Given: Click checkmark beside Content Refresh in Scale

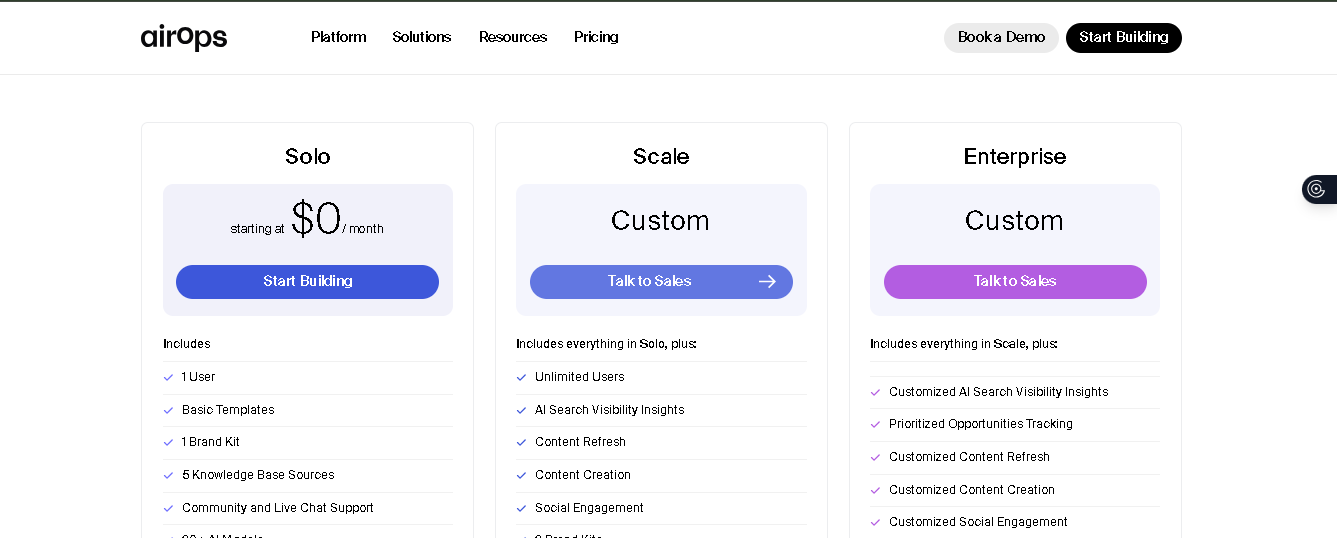Looking at the screenshot, I should pyautogui.click(x=521, y=442).
